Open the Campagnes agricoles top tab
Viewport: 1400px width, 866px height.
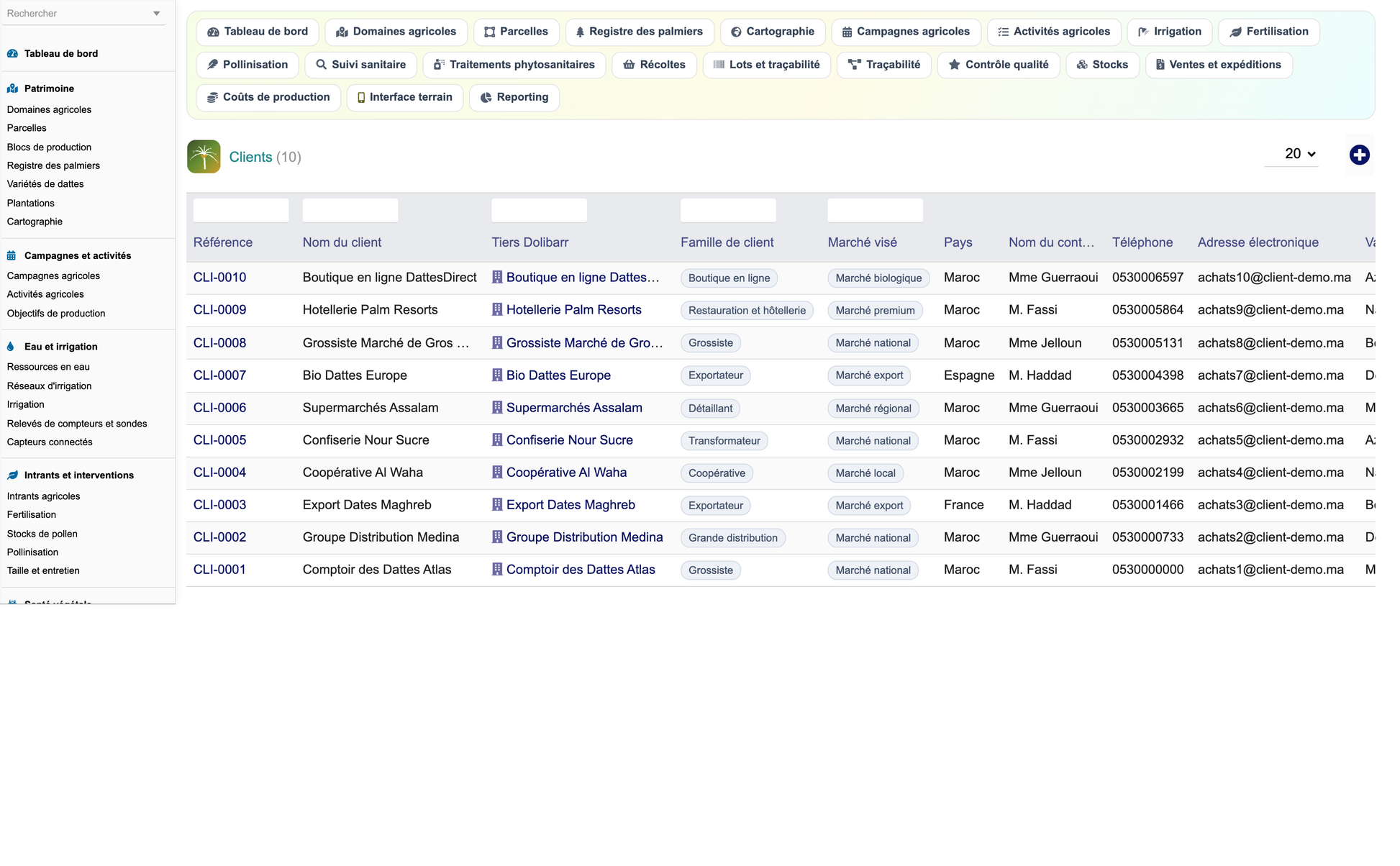click(x=906, y=32)
